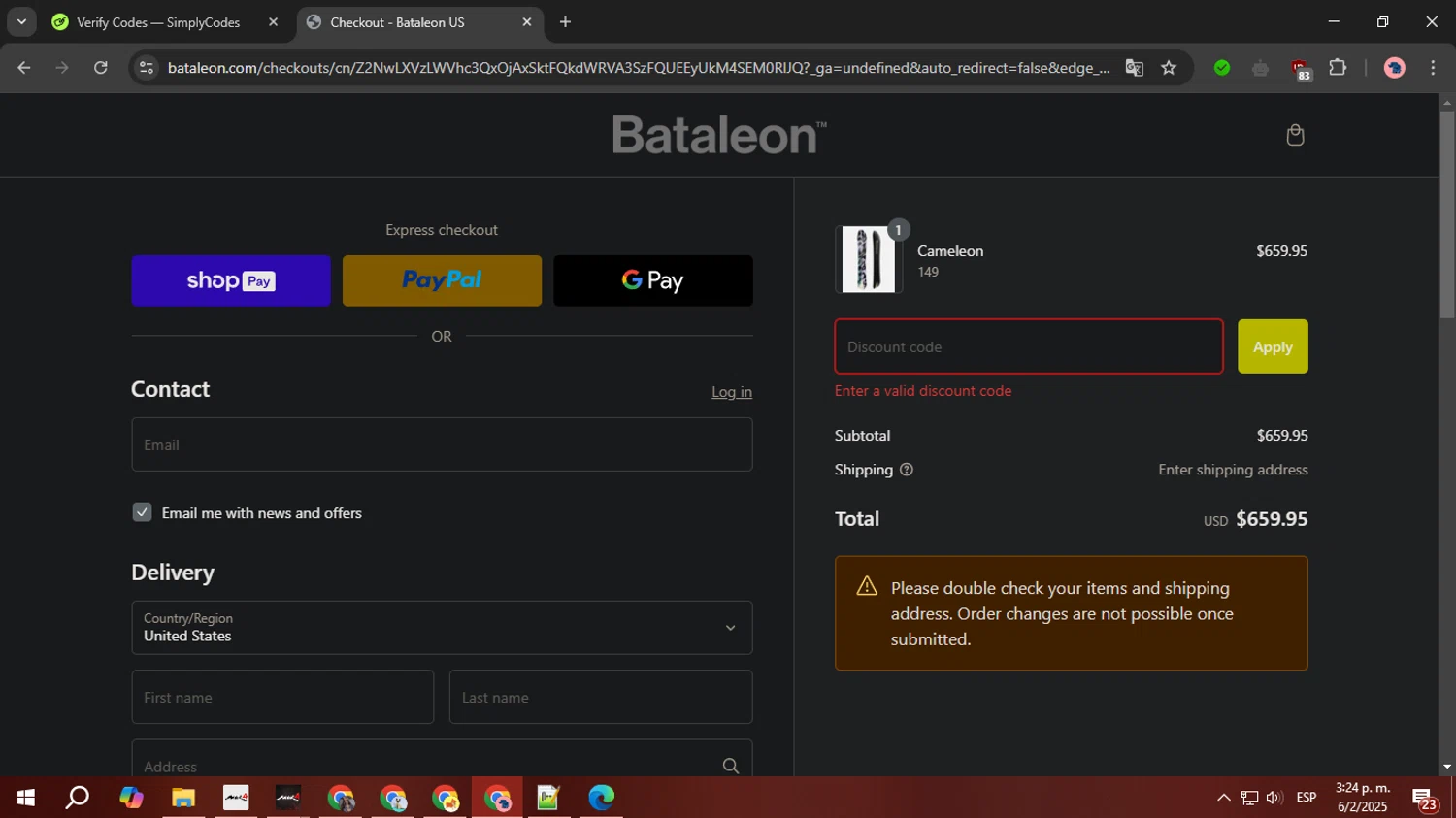Apply the discount code
The height and width of the screenshot is (818, 1456).
(1273, 346)
